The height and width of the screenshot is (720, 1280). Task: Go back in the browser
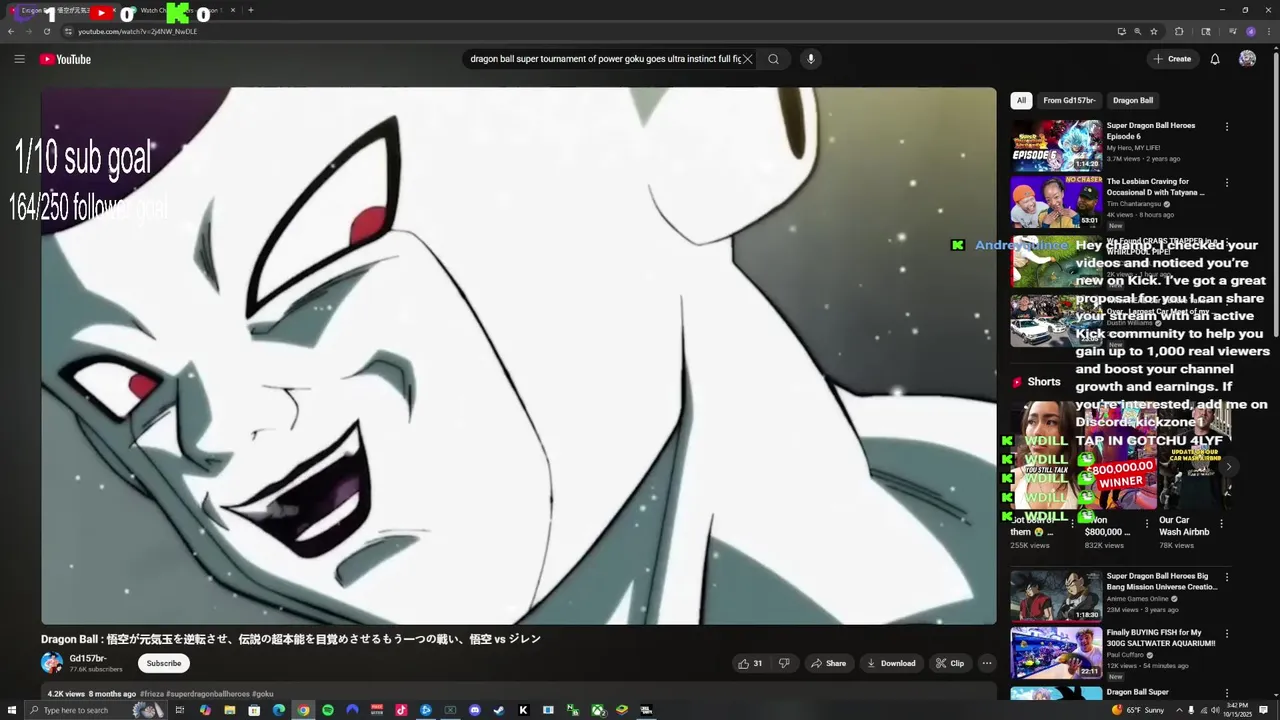pos(11,31)
